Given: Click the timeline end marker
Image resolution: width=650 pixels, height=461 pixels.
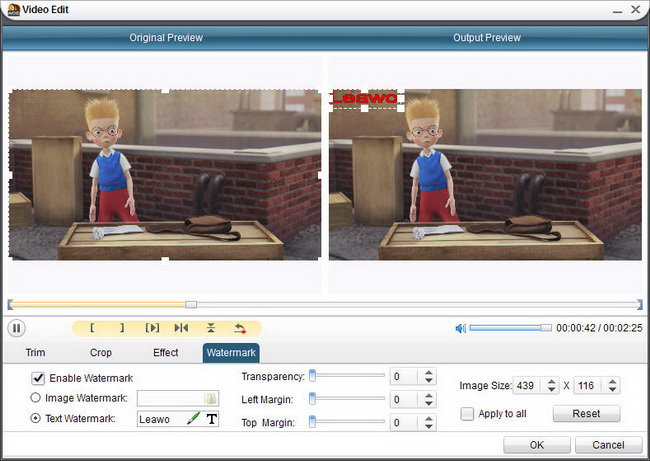Looking at the screenshot, I should (640, 305).
